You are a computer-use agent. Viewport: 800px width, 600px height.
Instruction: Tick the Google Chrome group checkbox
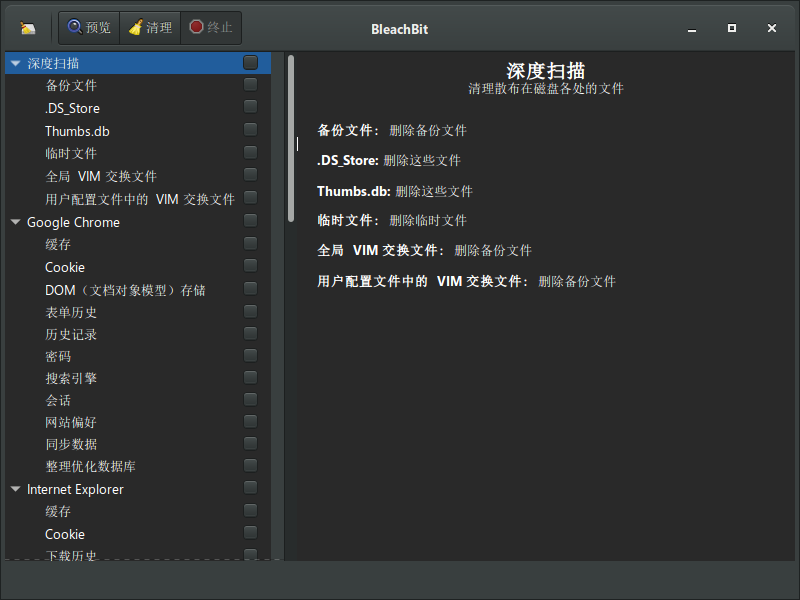tap(251, 220)
